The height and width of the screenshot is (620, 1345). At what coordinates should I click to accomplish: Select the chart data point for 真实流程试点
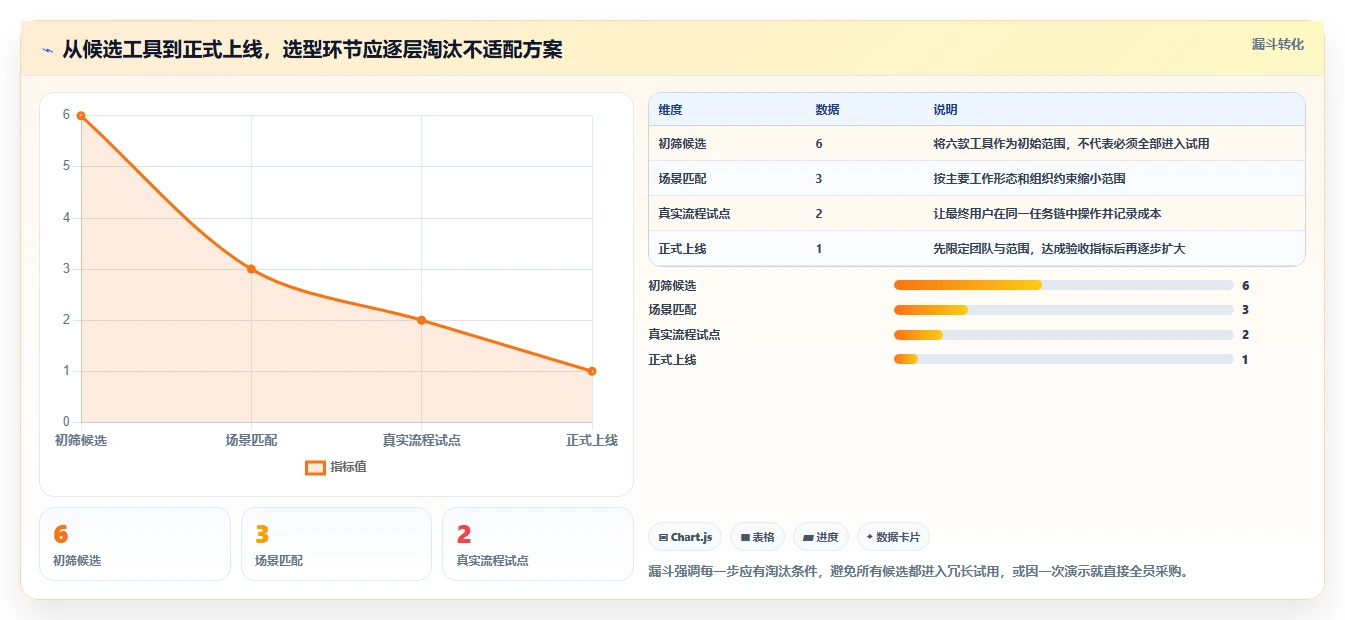click(421, 320)
